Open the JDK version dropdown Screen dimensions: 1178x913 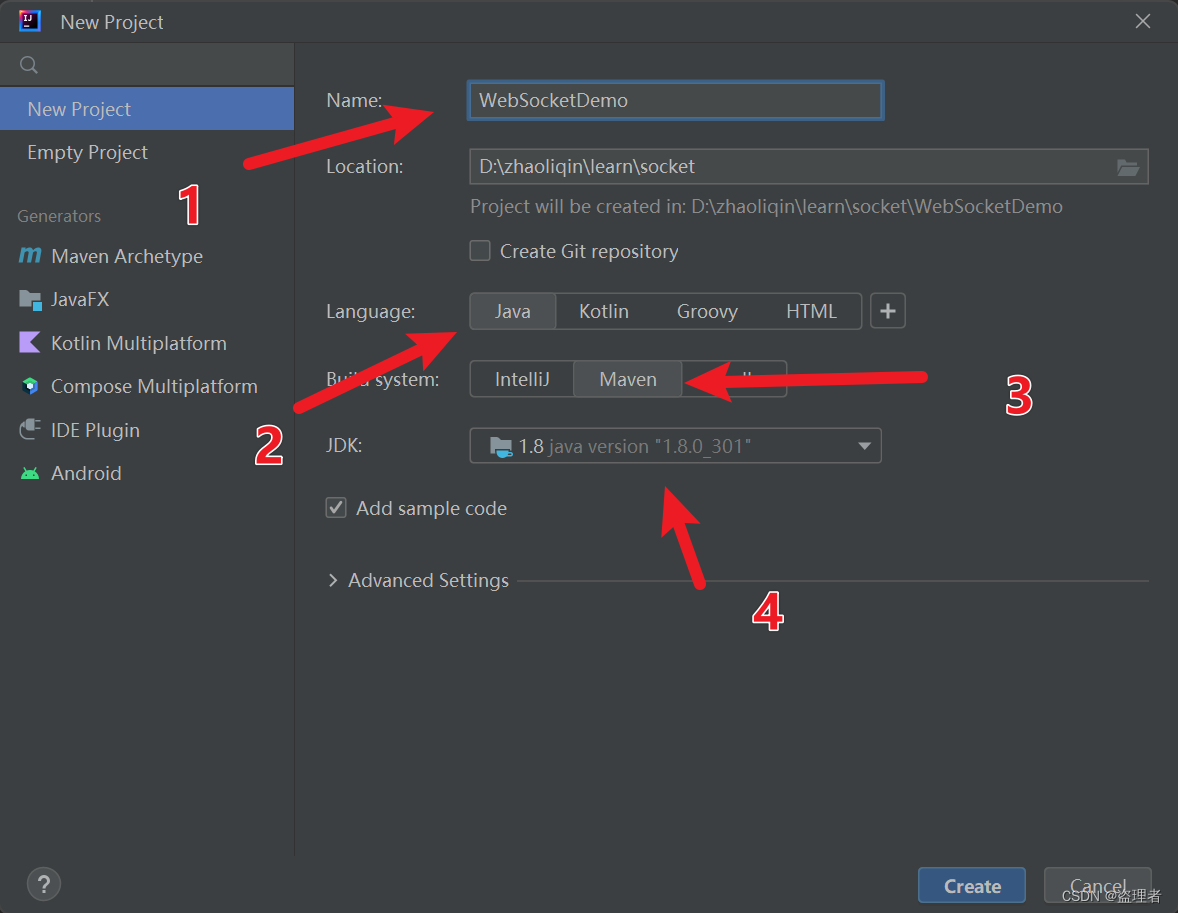point(675,446)
